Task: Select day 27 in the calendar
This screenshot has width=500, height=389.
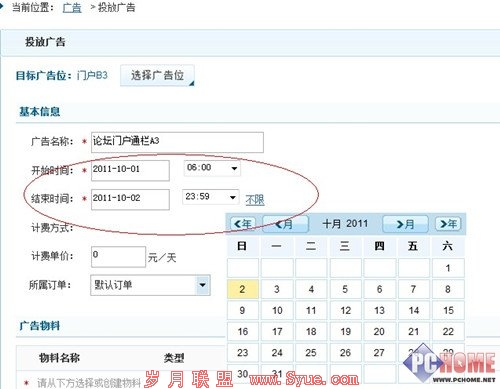Action: click(379, 352)
